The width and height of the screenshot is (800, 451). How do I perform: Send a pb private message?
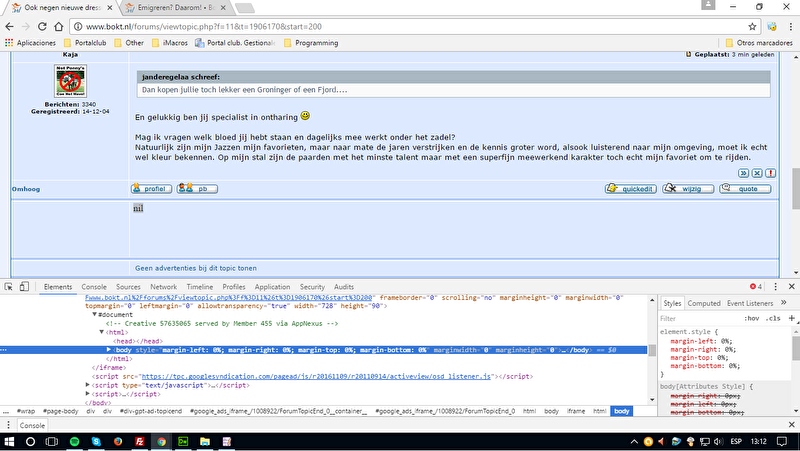click(197, 189)
